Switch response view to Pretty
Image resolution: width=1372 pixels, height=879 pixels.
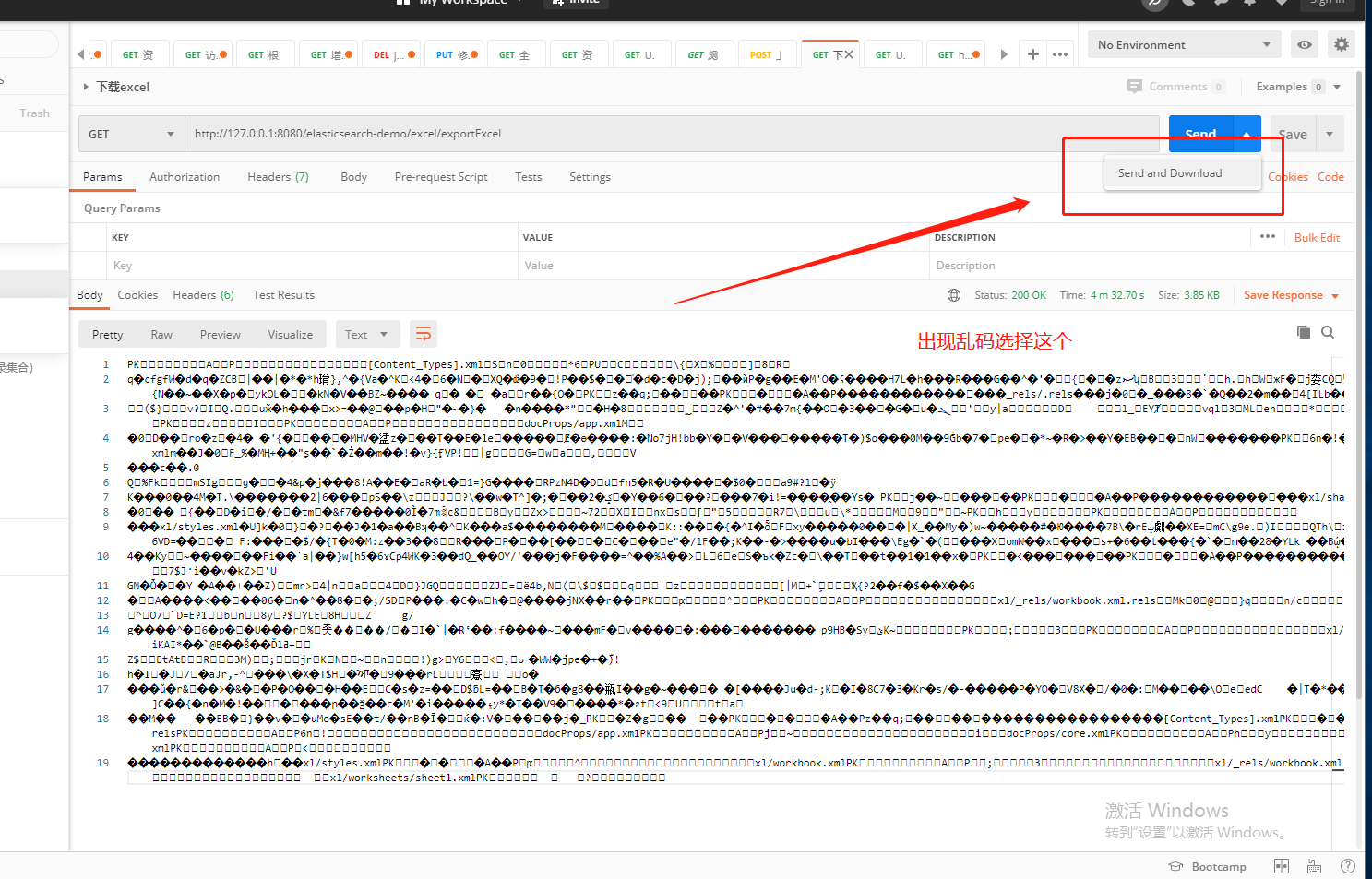click(107, 334)
